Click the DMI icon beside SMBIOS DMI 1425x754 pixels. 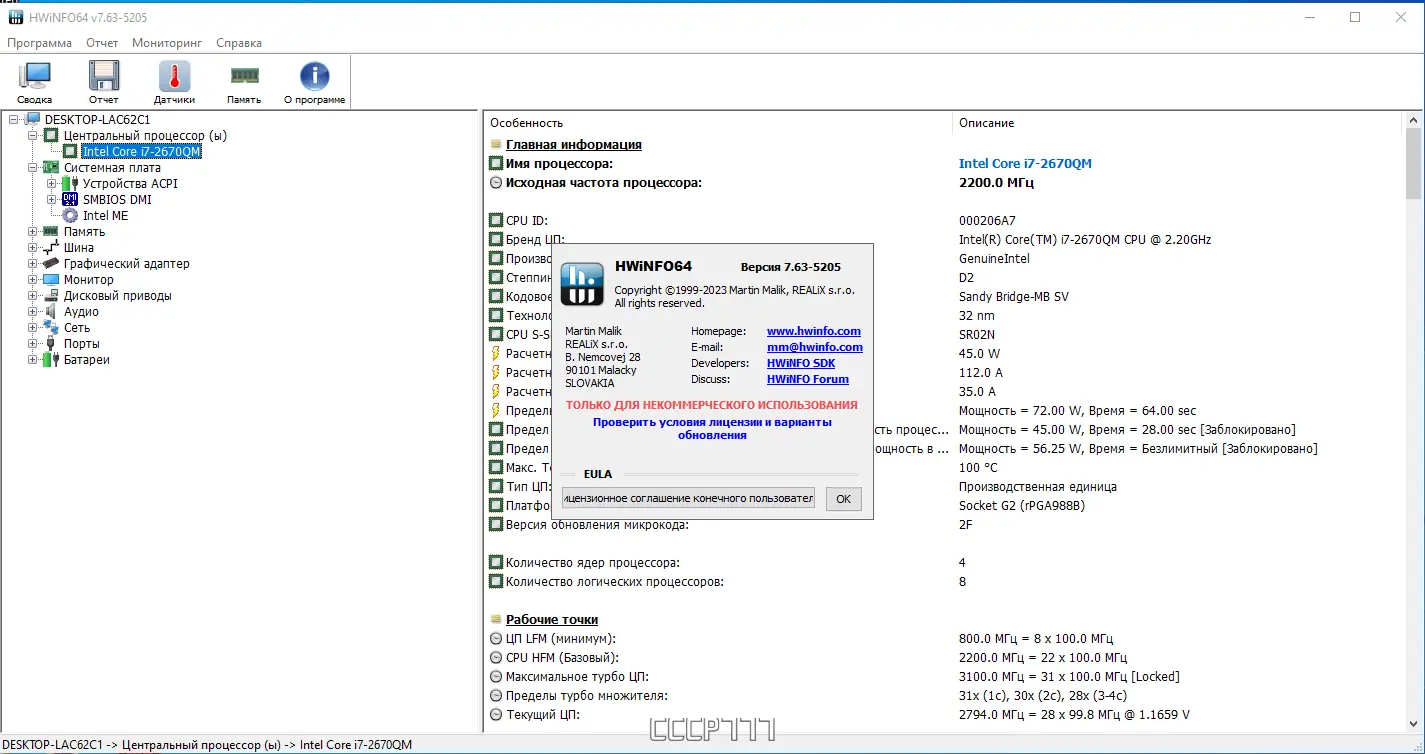[70, 200]
